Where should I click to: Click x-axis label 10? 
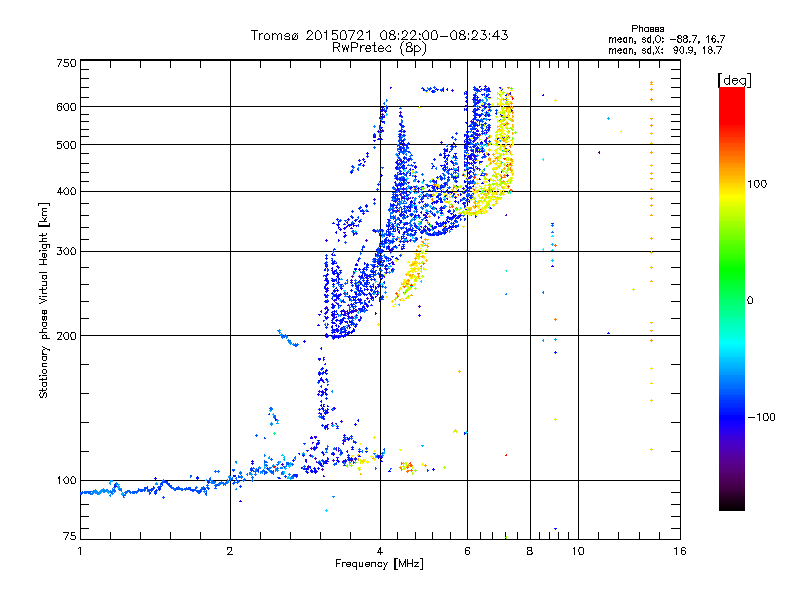[x=578, y=551]
